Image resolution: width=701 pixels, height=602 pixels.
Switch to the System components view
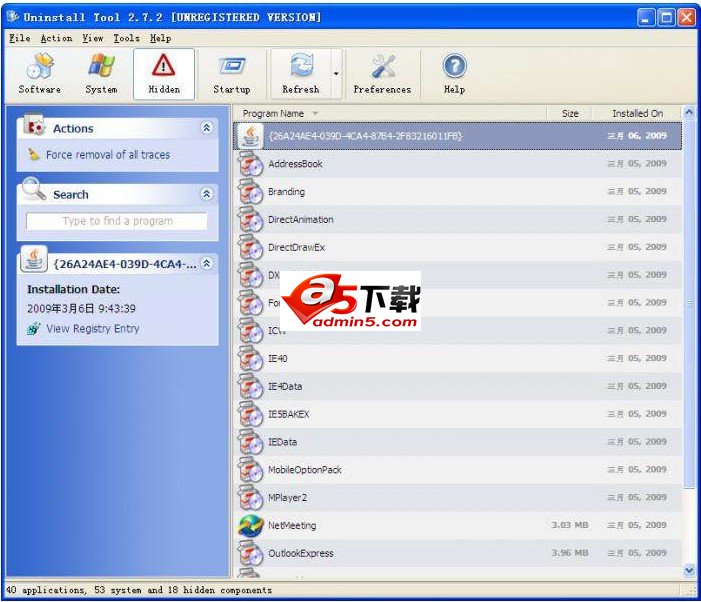[x=101, y=74]
